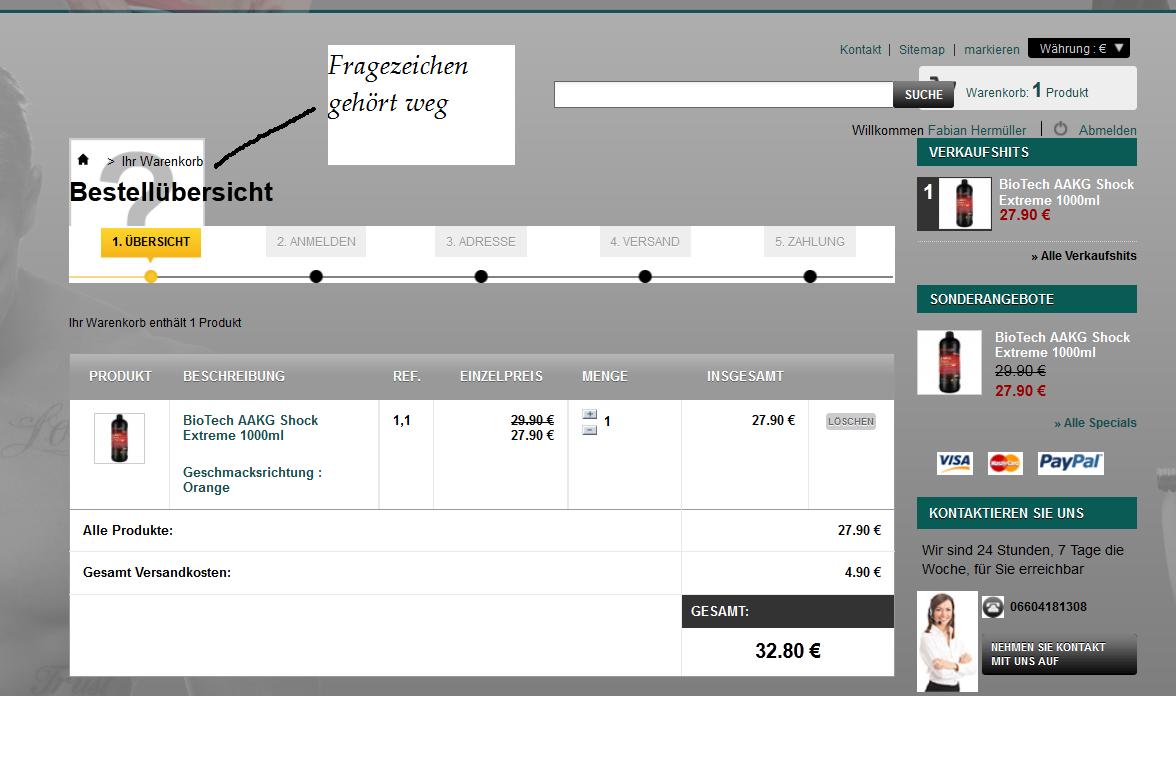Select the 3. ADRESSE step tab
Screen dimensions: 1176x765
pos(481,242)
